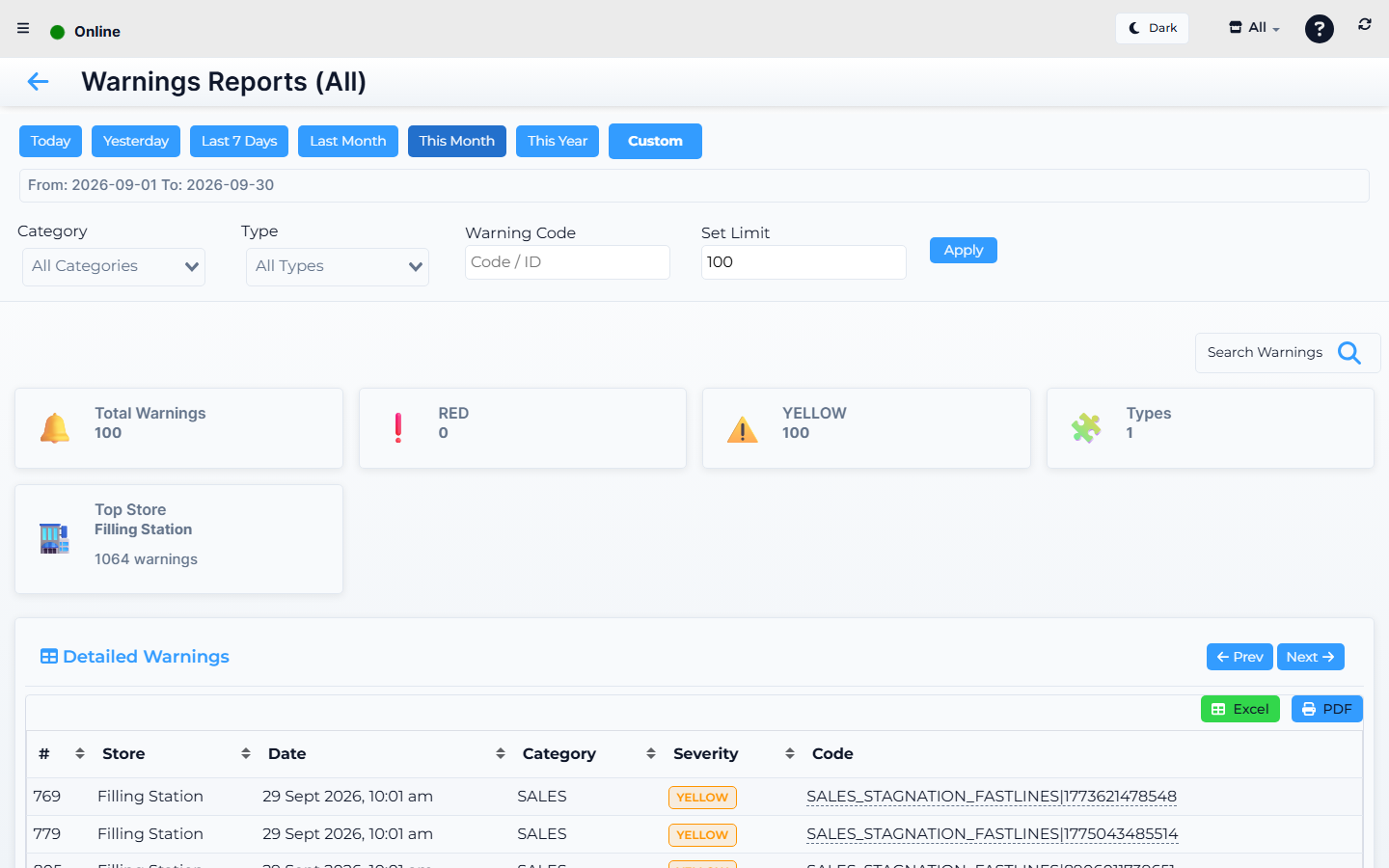This screenshot has width=1389, height=868.
Task: Sort by Severity column arrows
Action: pos(790,753)
